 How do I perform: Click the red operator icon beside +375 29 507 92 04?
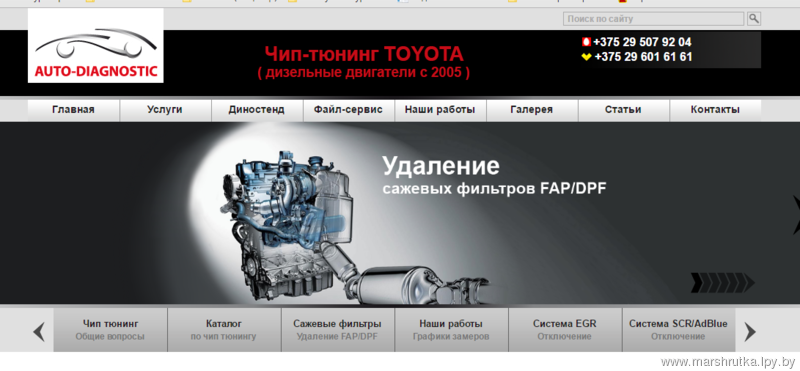[x=586, y=42]
